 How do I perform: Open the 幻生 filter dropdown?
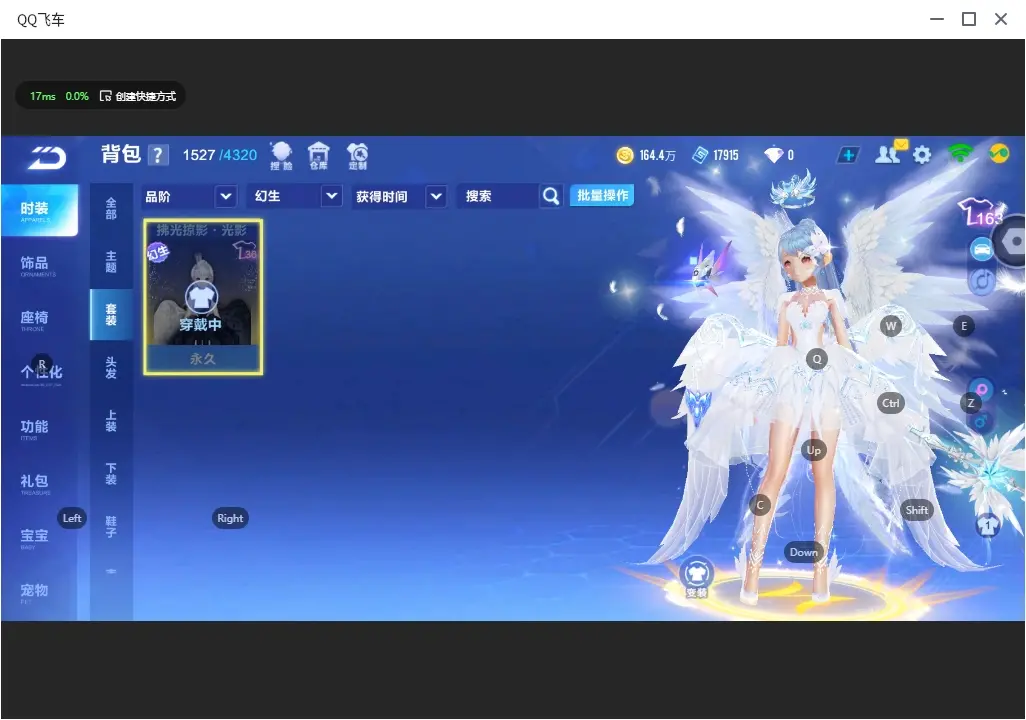tap(294, 196)
